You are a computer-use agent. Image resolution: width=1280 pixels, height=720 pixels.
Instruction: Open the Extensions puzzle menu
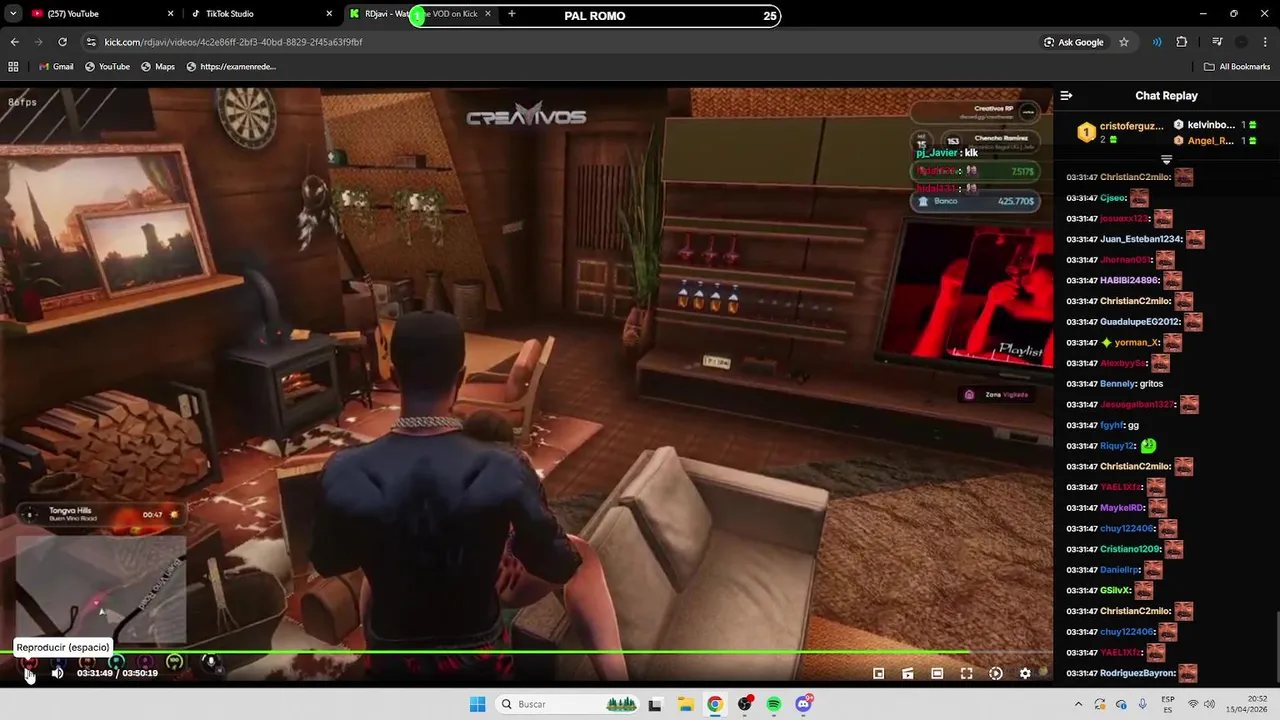(1182, 42)
